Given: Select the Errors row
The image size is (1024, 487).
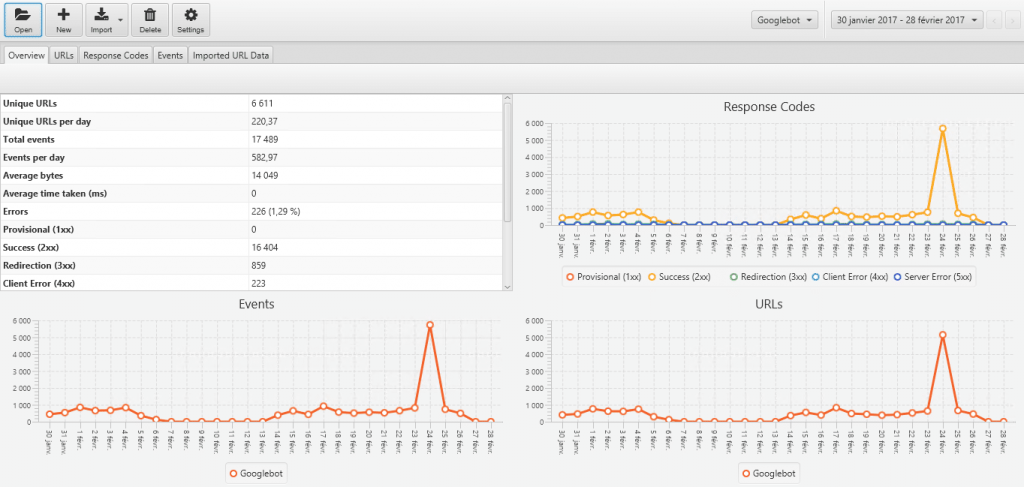Looking at the screenshot, I should pos(251,212).
